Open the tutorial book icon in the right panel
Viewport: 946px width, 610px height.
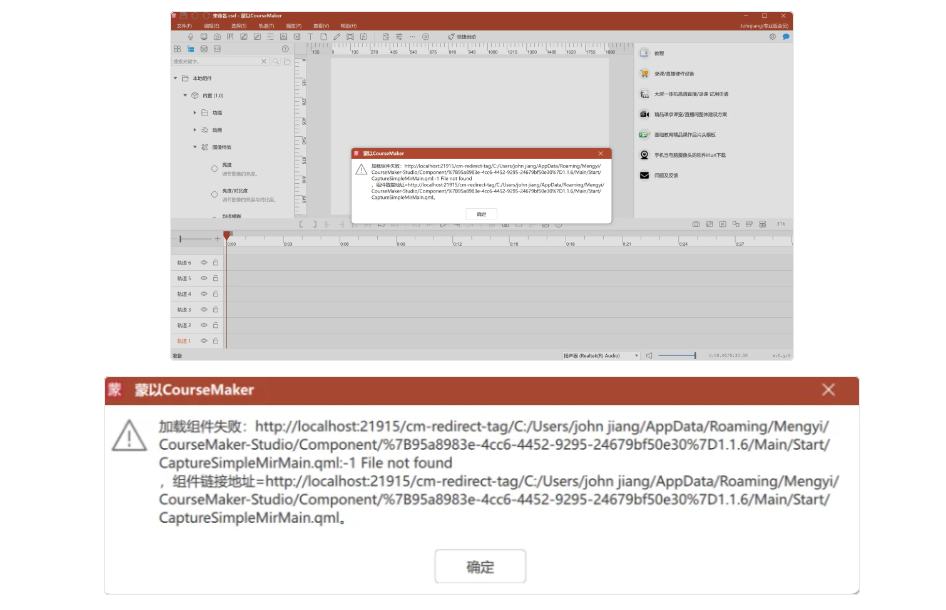tap(644, 53)
